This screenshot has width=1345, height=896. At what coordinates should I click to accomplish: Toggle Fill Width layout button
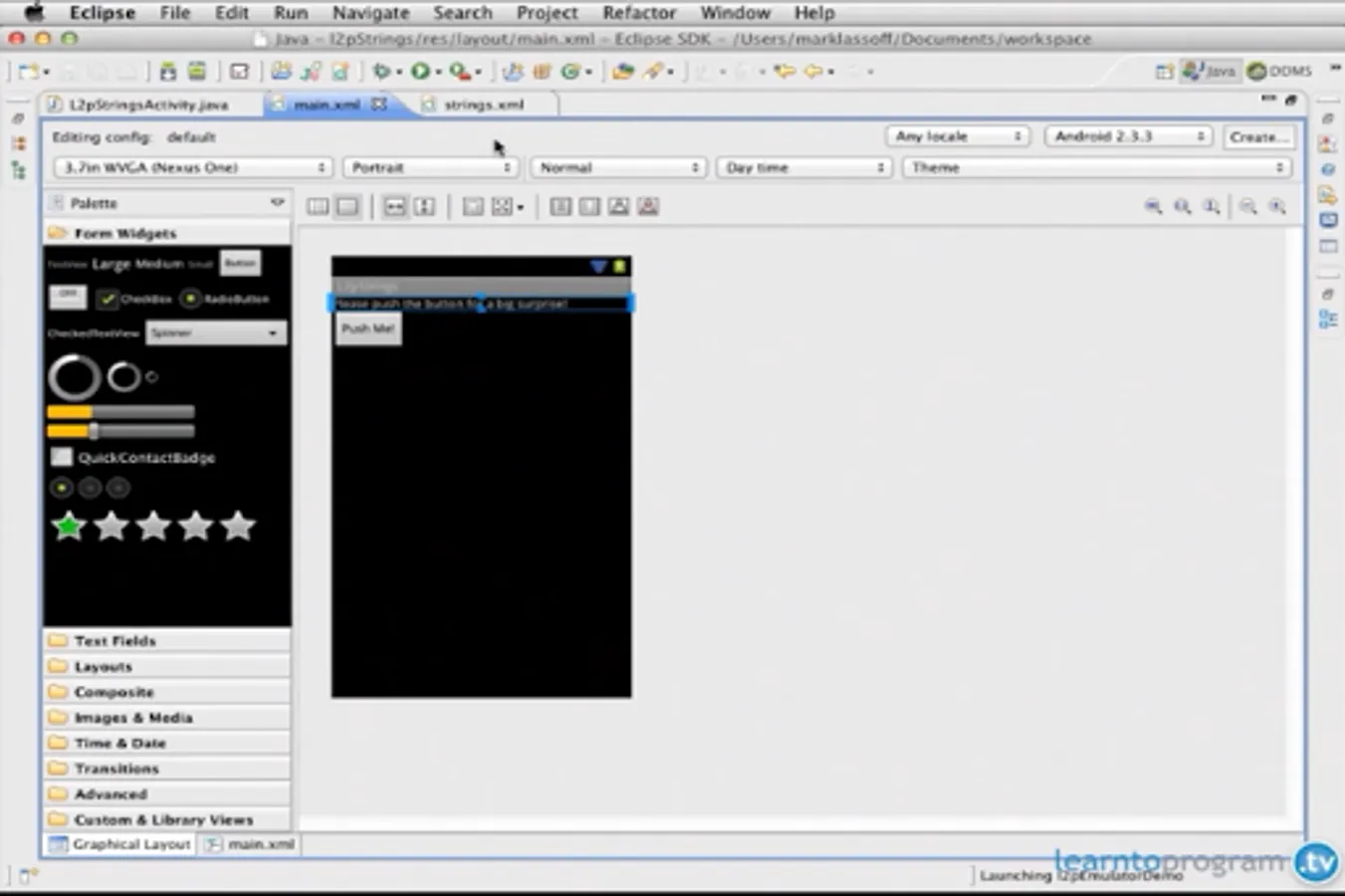pyautogui.click(x=395, y=206)
